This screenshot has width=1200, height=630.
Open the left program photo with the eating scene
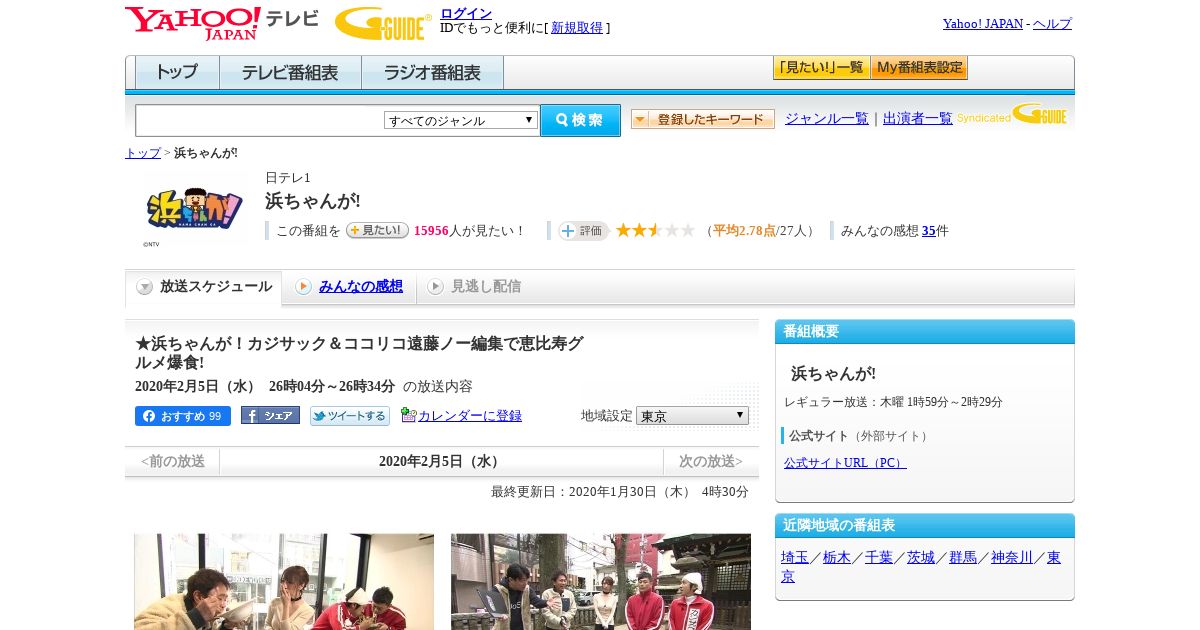[284, 581]
